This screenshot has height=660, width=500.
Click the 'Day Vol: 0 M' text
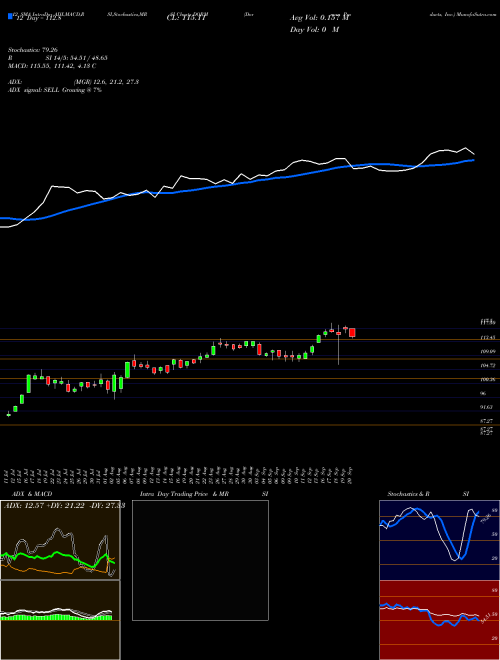314,30
